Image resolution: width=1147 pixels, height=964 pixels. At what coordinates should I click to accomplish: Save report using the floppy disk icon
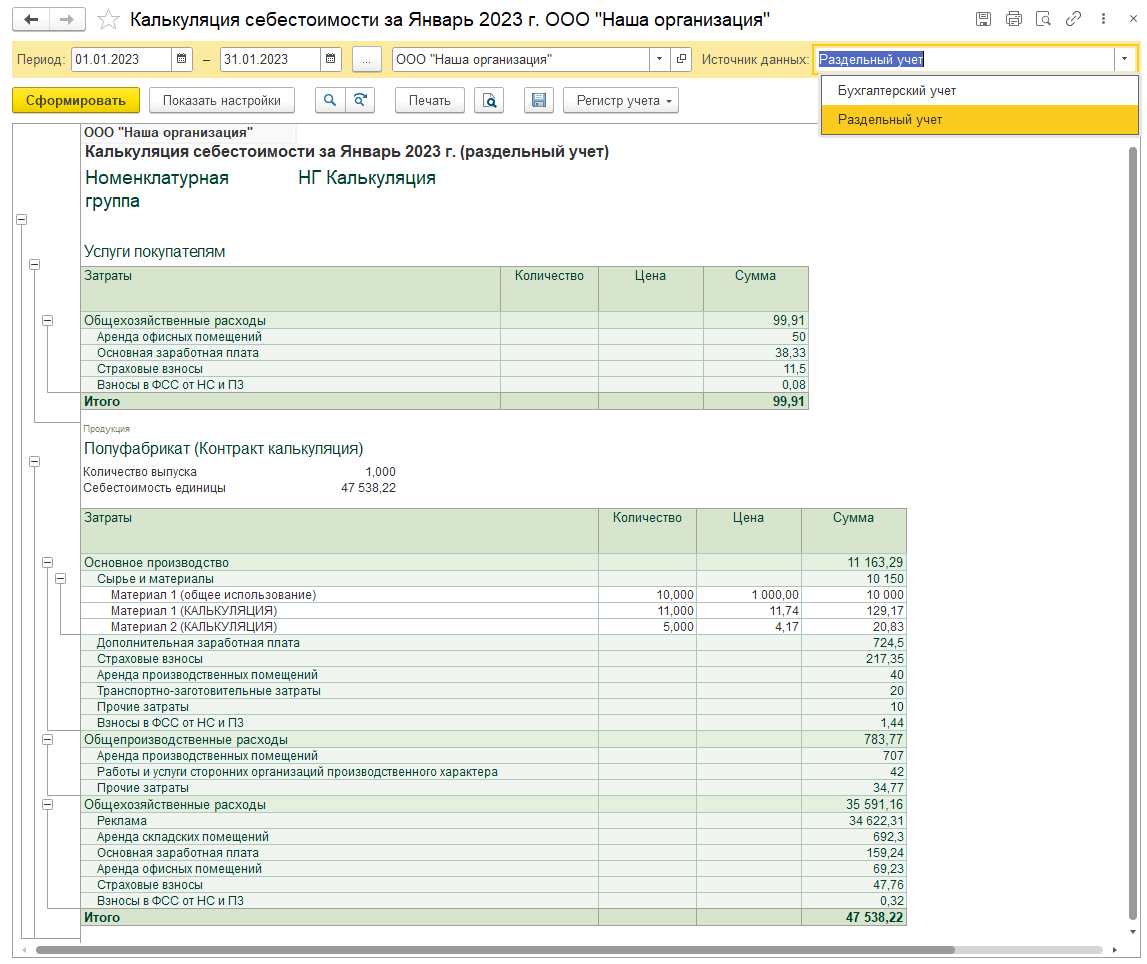click(x=538, y=100)
